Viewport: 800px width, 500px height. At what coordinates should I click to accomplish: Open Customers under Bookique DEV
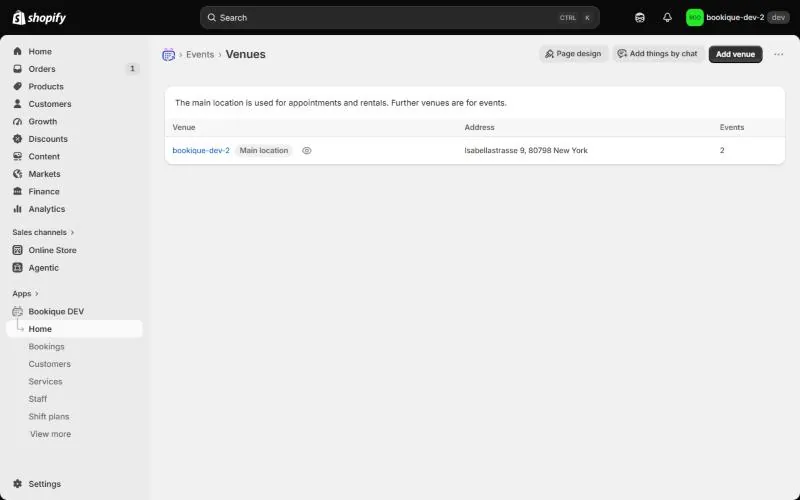(74, 364)
